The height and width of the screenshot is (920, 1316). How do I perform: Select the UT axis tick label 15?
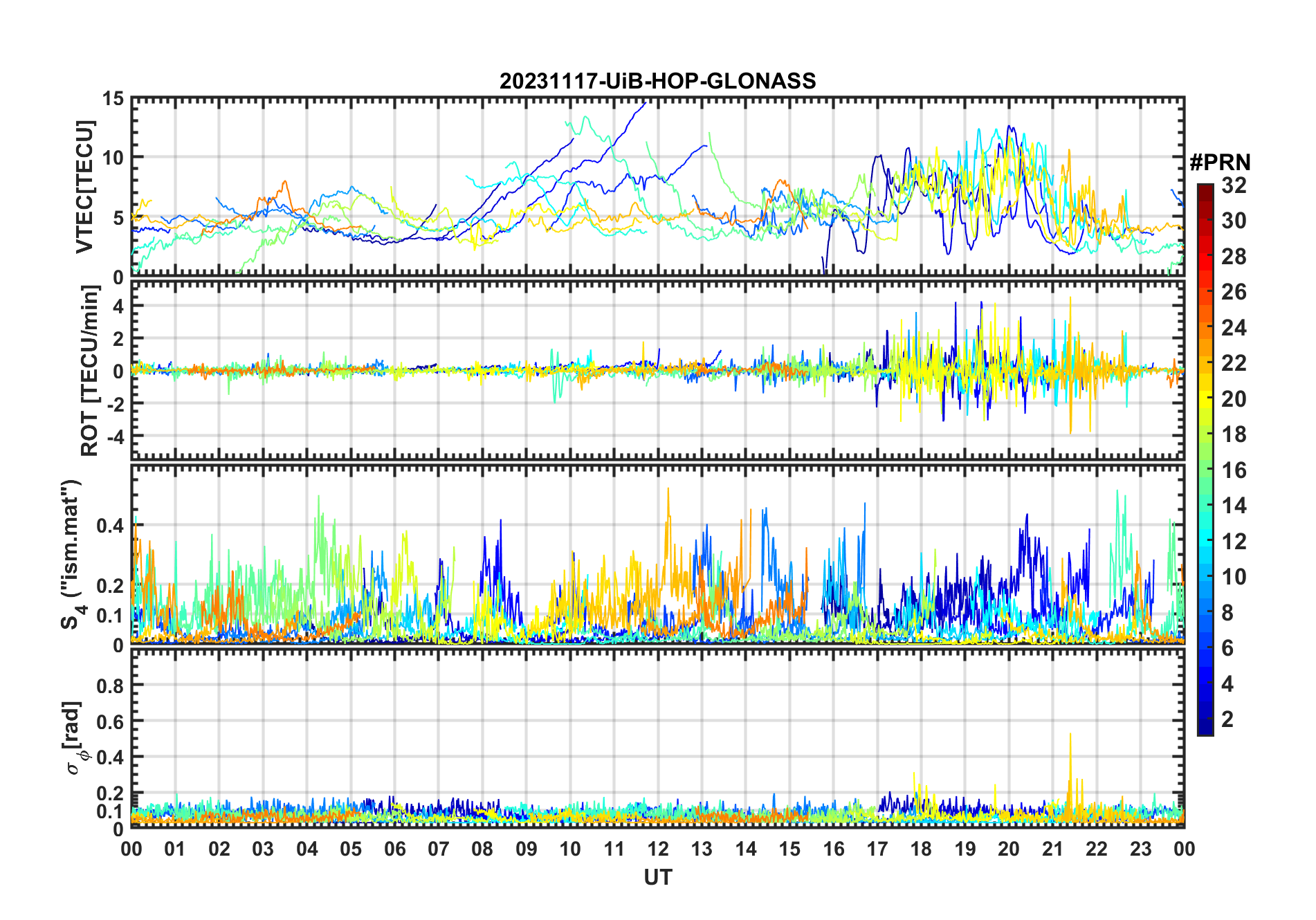point(789,849)
